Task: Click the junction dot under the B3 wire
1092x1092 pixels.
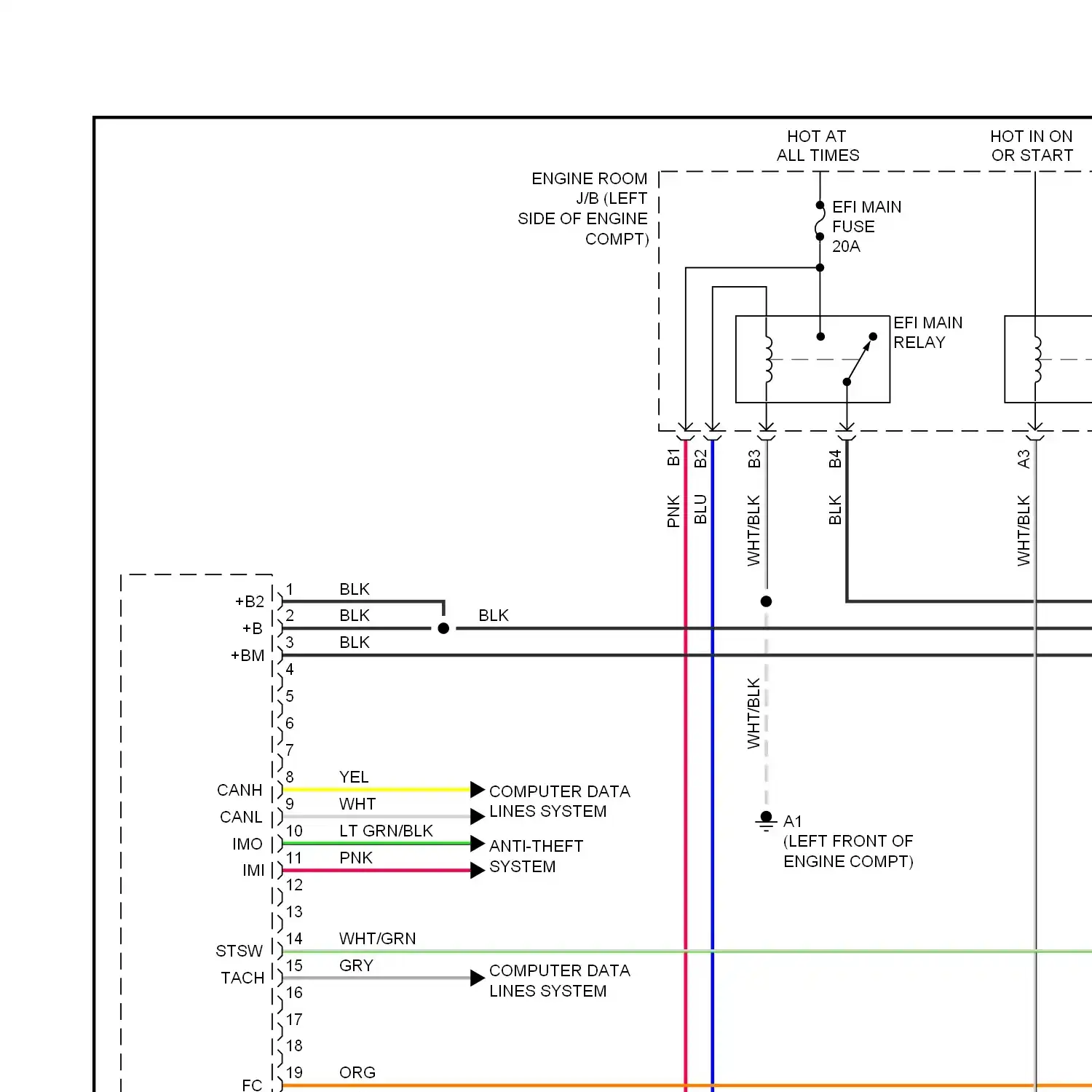Action: point(766,601)
